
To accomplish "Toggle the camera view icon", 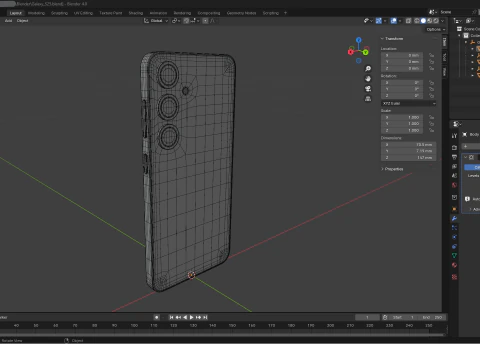I will click(368, 89).
